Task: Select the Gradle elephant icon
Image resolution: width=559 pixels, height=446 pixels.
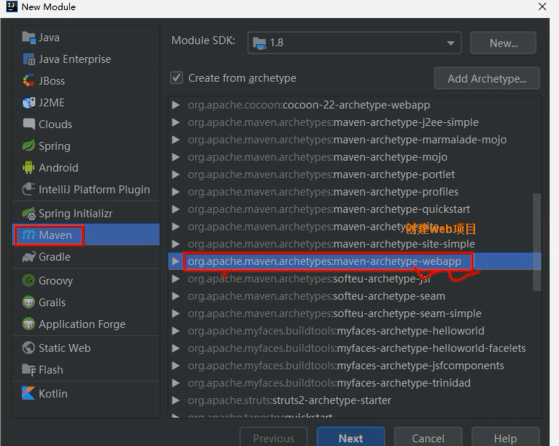Action: pyautogui.click(x=29, y=257)
